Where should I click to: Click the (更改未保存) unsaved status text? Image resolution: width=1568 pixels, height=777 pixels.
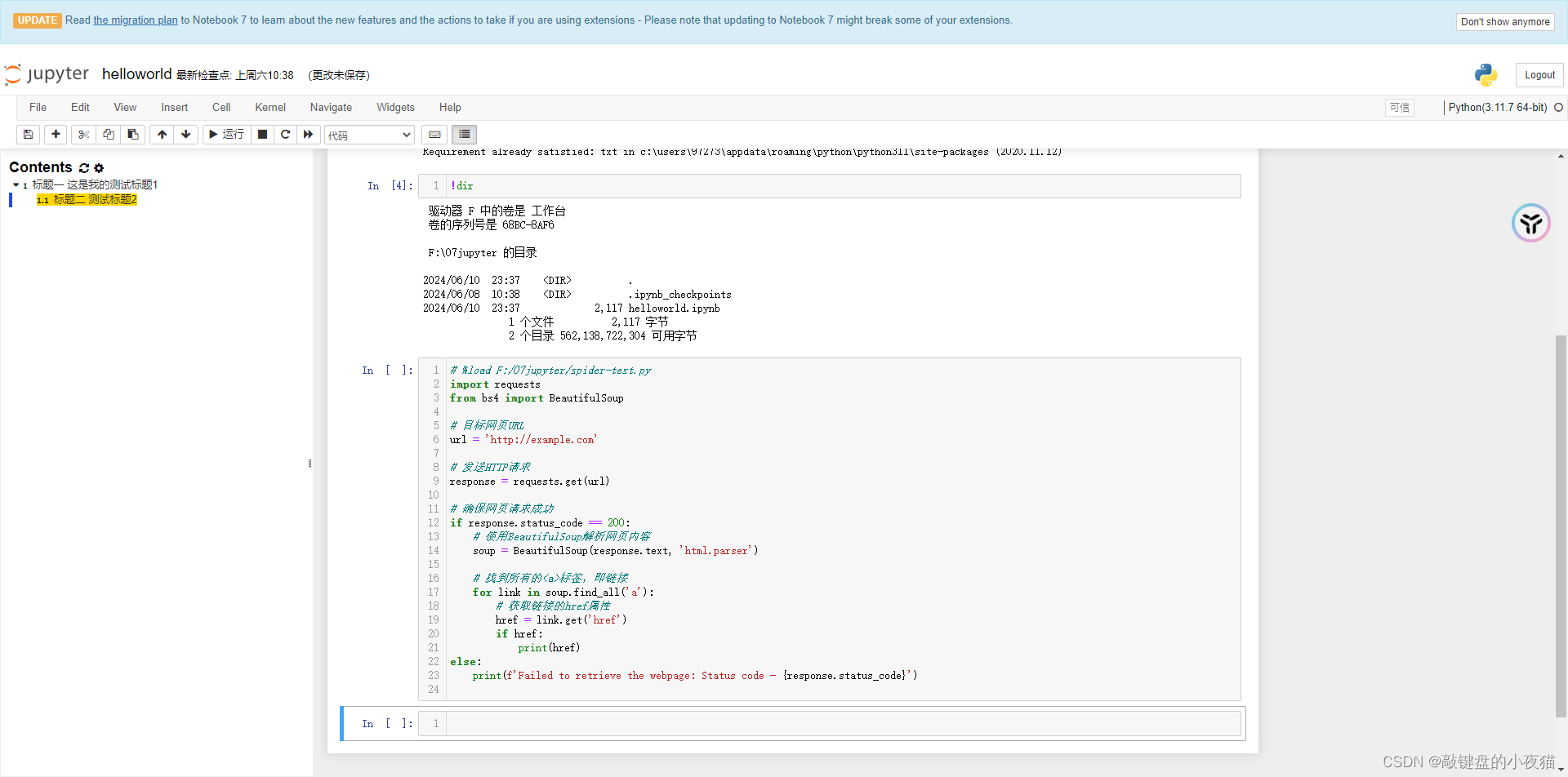pos(339,75)
